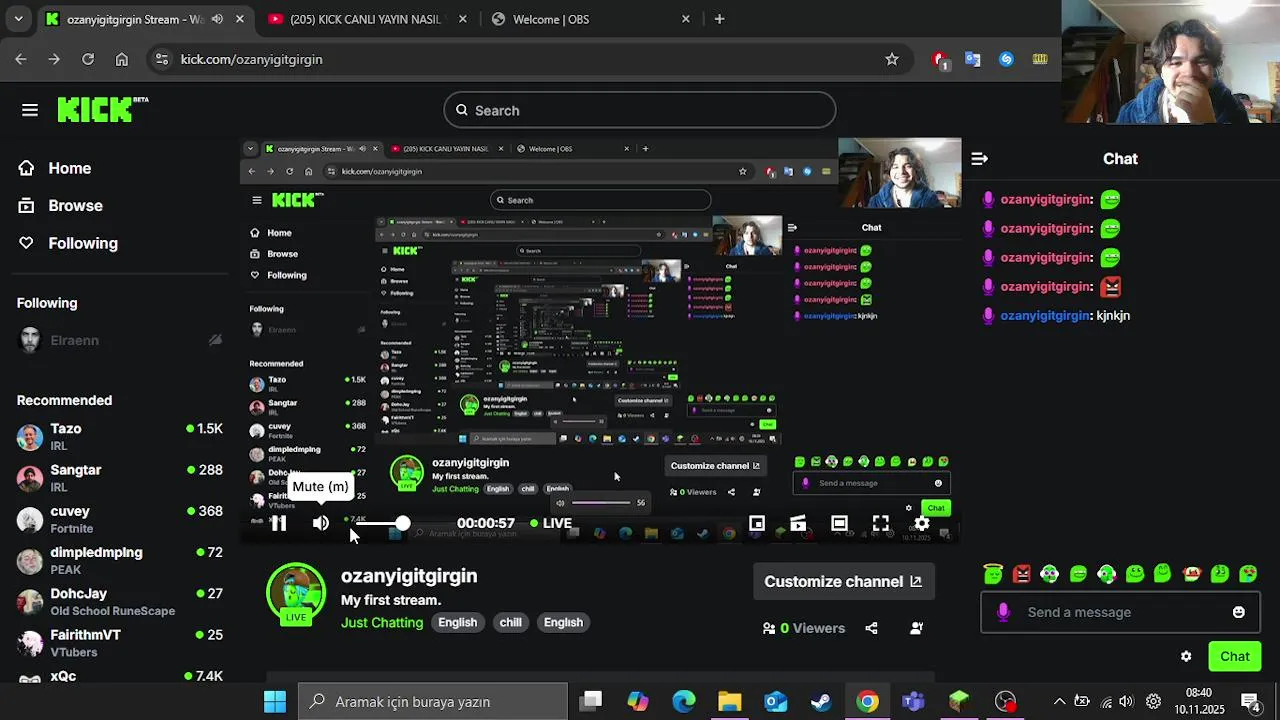Image resolution: width=1280 pixels, height=720 pixels.
Task: Expand Chrome tab search dropdown
Action: 18,19
